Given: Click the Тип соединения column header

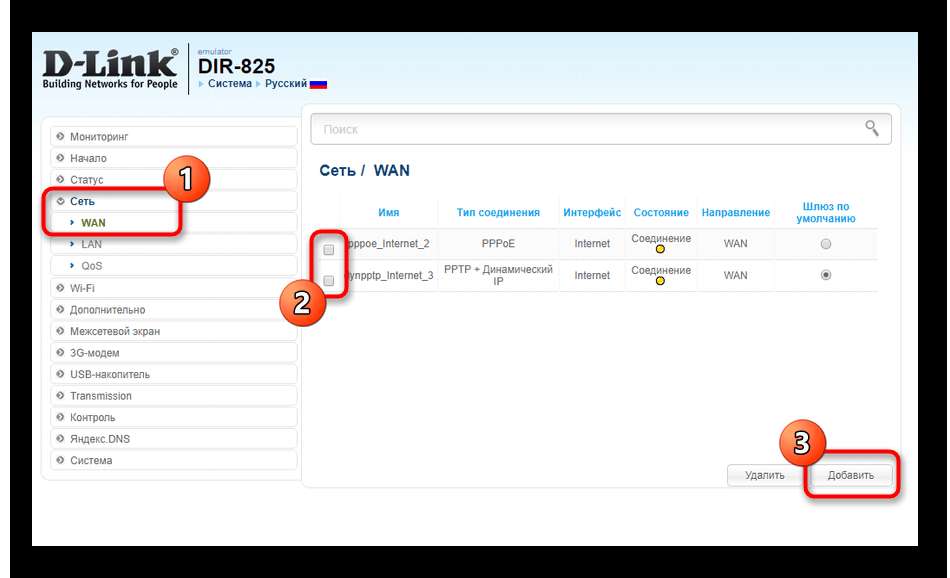Looking at the screenshot, I should point(498,213).
